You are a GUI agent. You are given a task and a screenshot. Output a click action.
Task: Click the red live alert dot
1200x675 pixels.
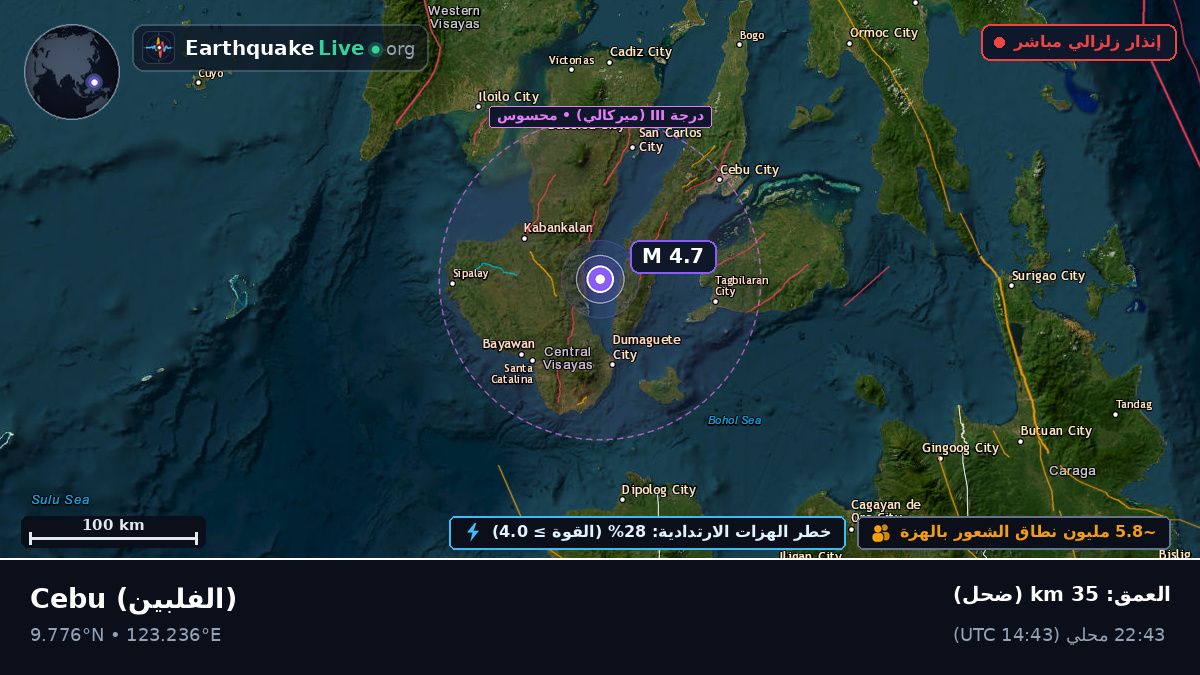pyautogui.click(x=999, y=43)
